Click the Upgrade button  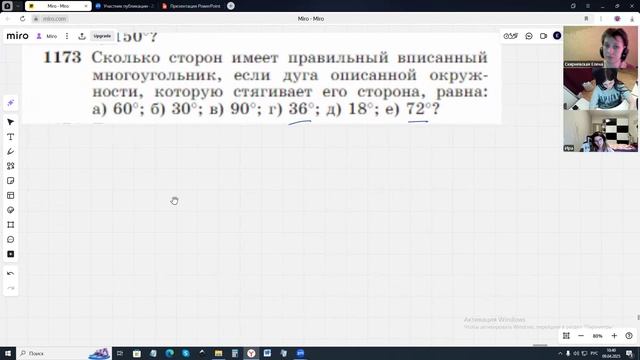click(102, 36)
